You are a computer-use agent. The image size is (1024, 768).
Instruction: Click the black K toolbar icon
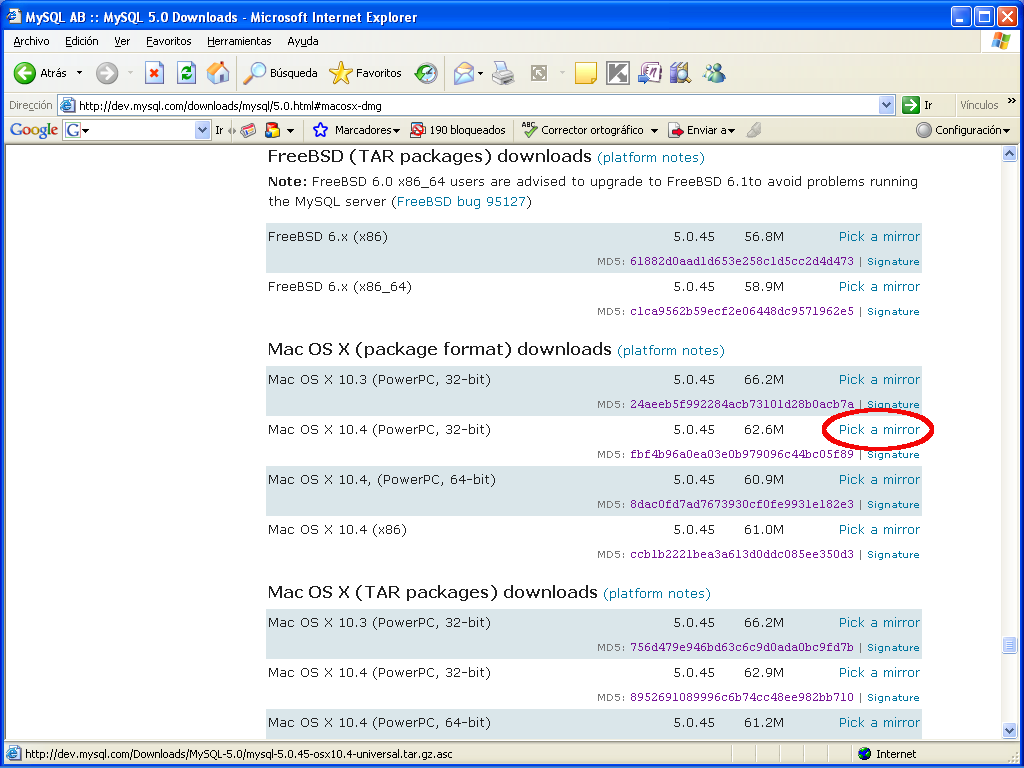click(617, 73)
